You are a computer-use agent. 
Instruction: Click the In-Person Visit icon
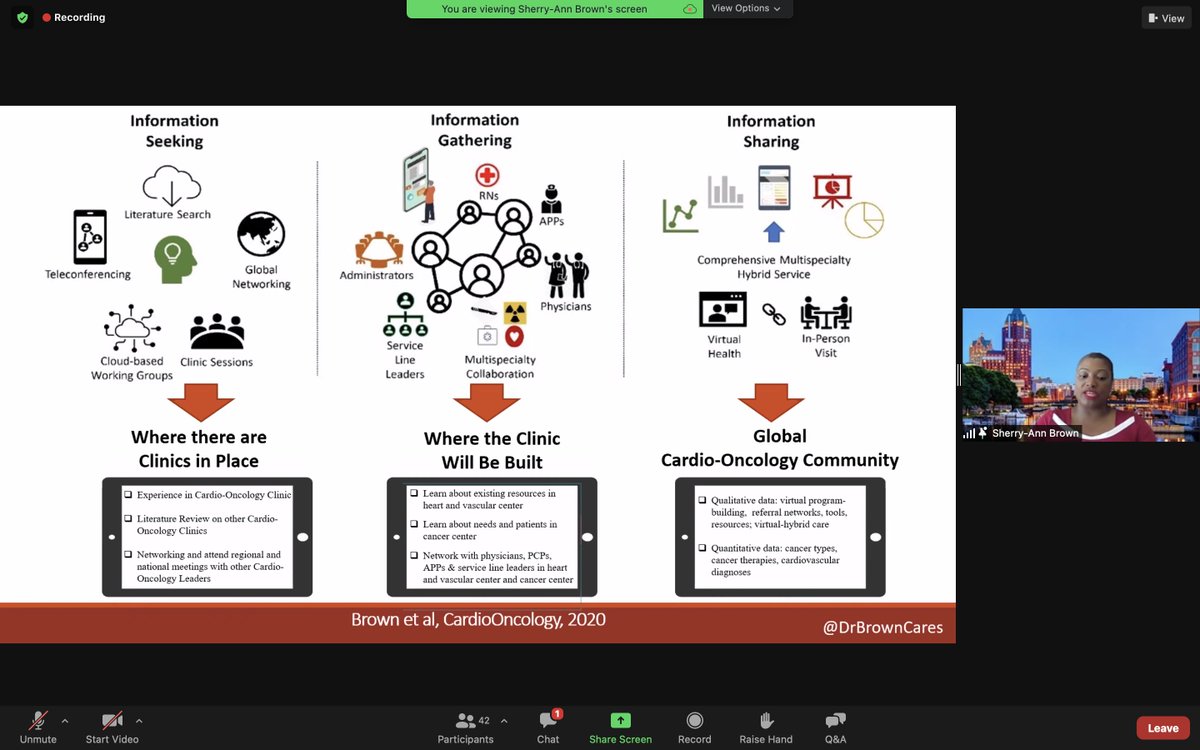[826, 314]
